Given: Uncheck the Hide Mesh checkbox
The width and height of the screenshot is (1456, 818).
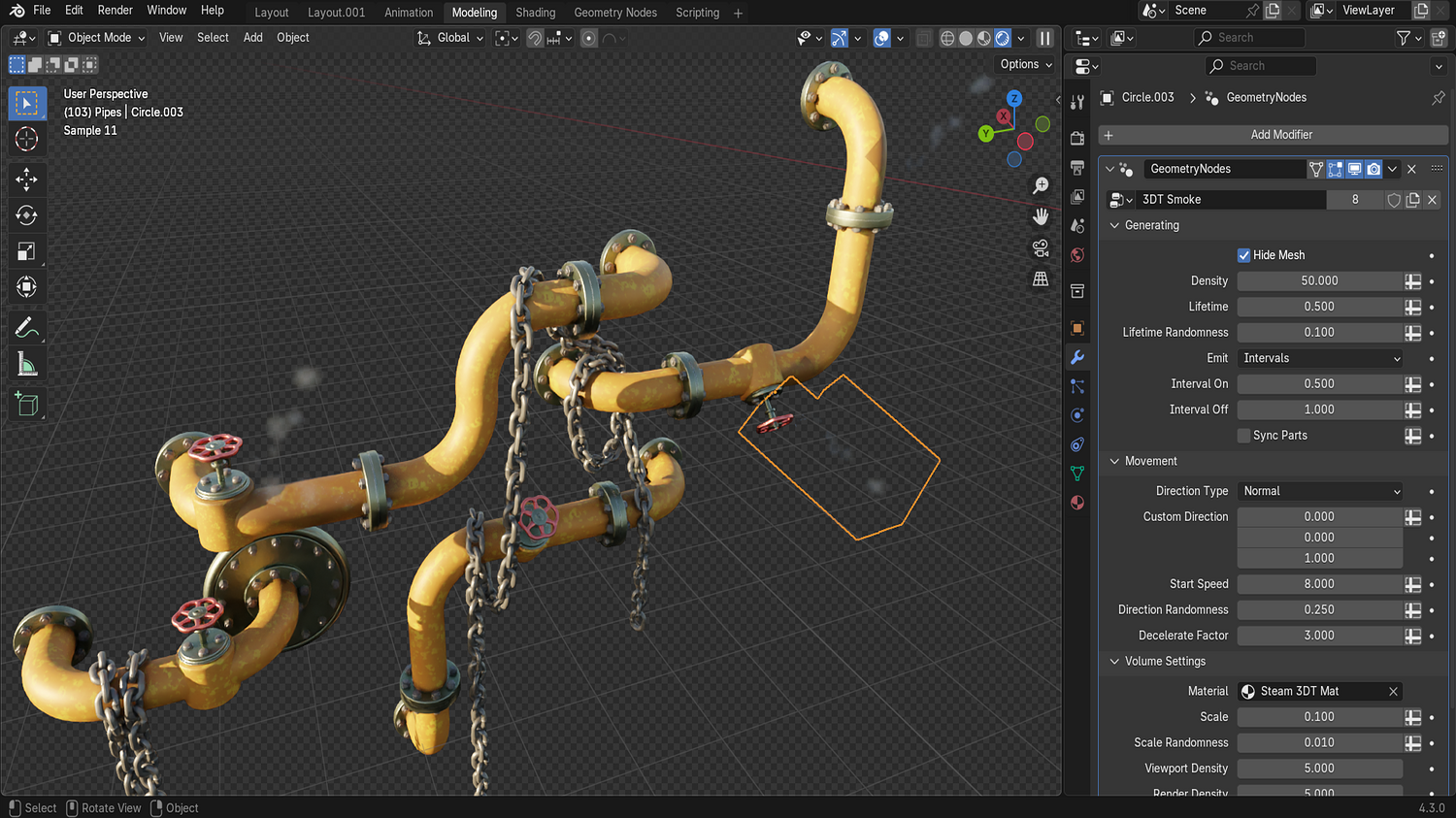Looking at the screenshot, I should coord(1243,255).
